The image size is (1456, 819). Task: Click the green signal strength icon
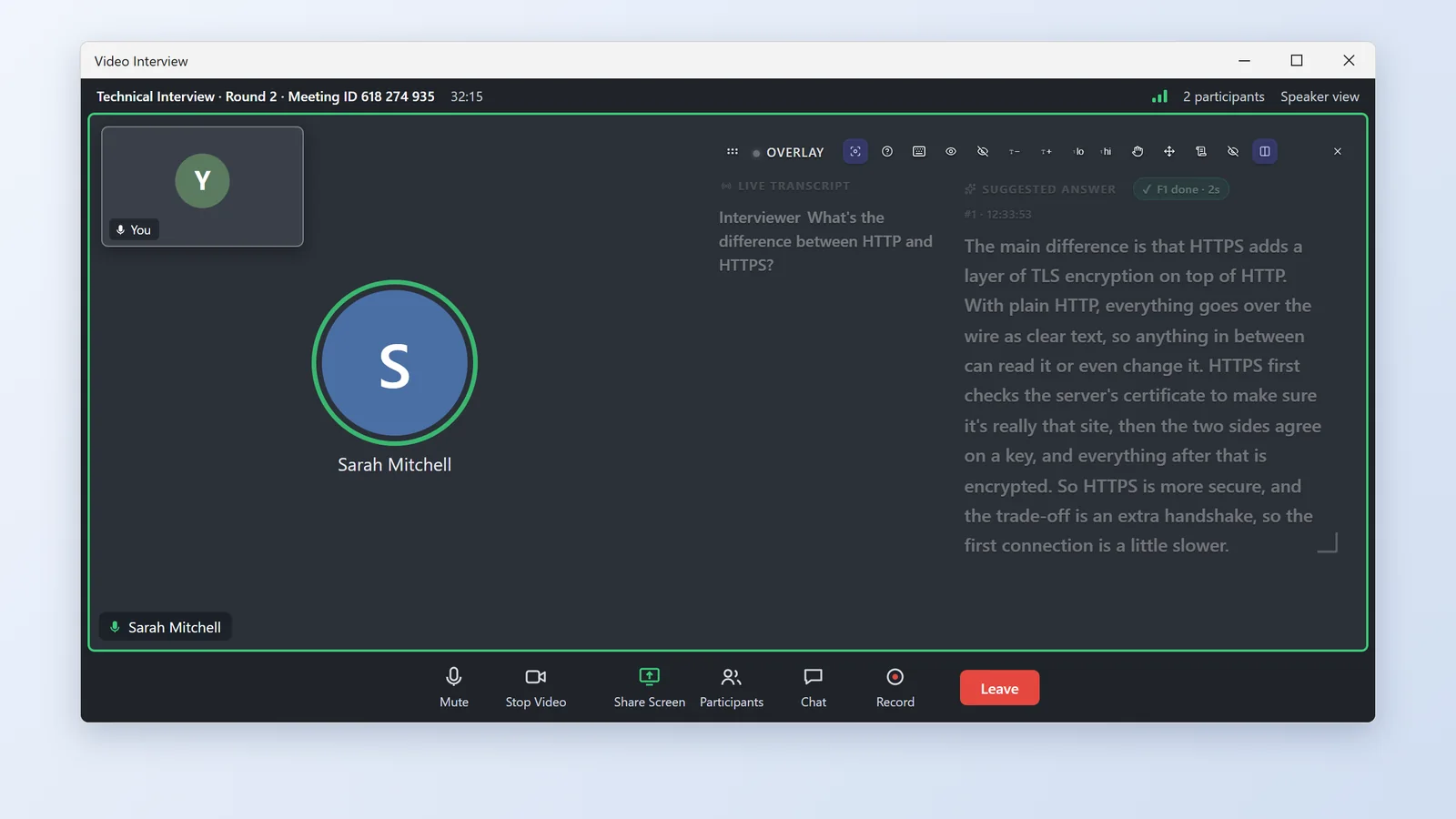tap(1160, 96)
